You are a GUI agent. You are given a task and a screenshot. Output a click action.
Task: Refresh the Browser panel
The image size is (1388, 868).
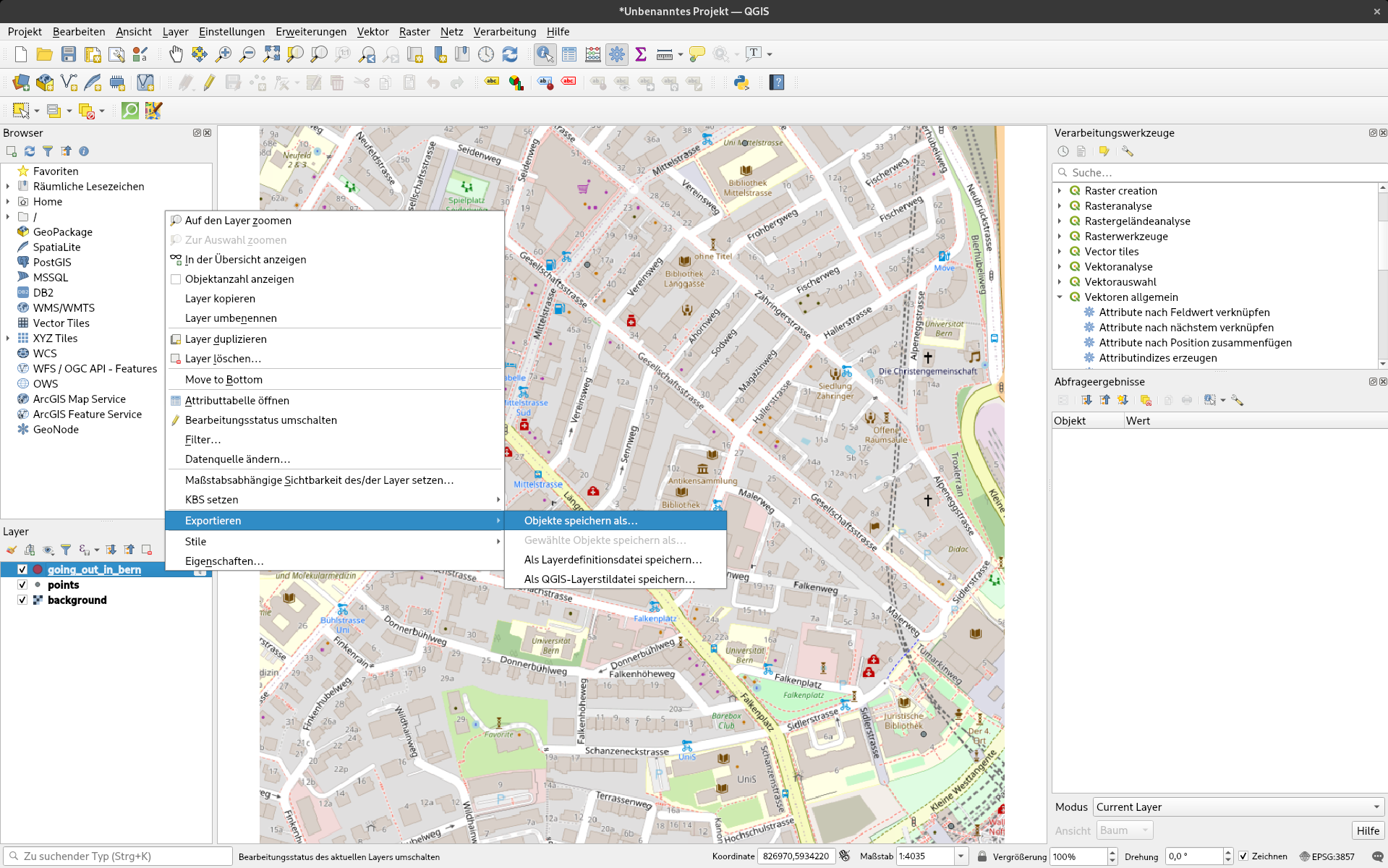click(x=30, y=151)
